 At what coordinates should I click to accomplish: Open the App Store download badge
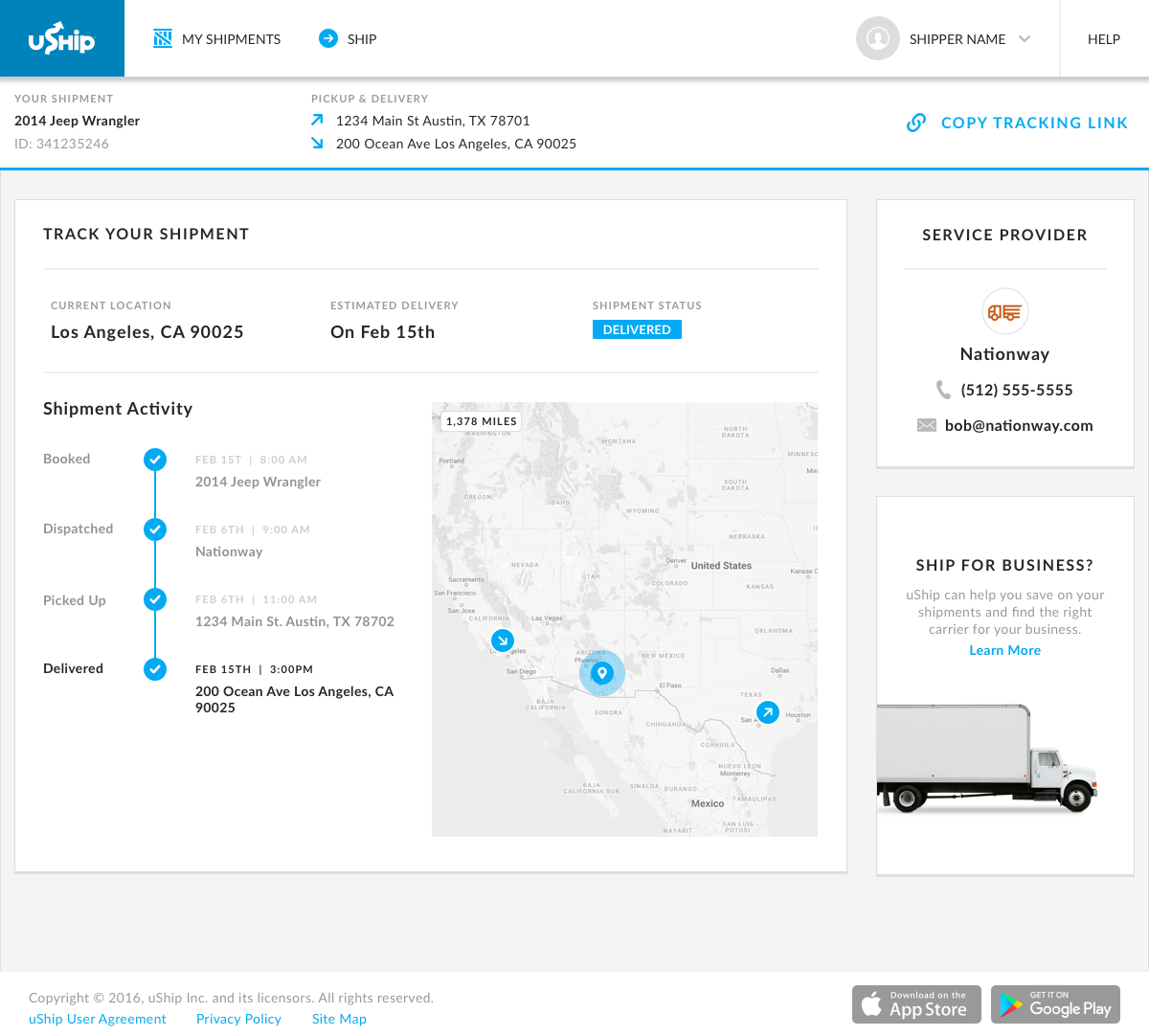click(916, 1004)
